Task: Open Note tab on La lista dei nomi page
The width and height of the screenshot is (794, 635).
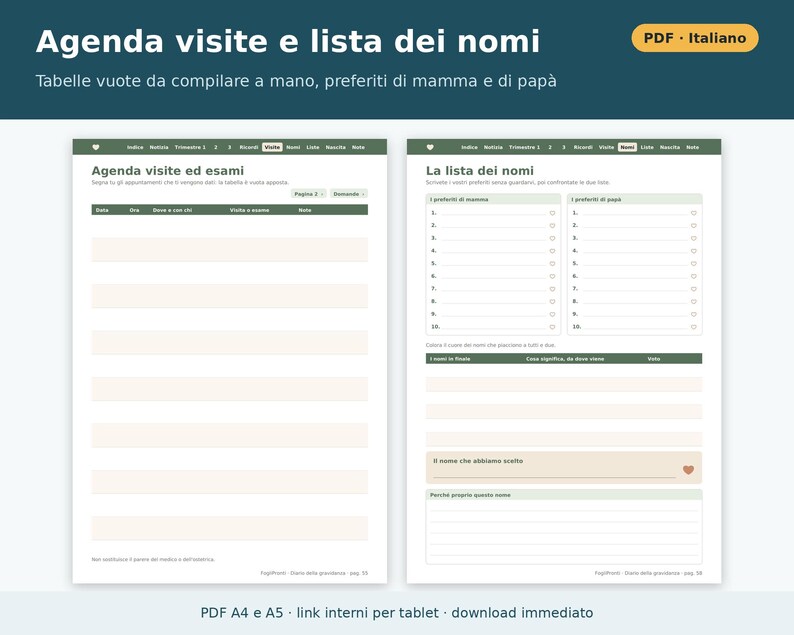Action: coord(692,147)
